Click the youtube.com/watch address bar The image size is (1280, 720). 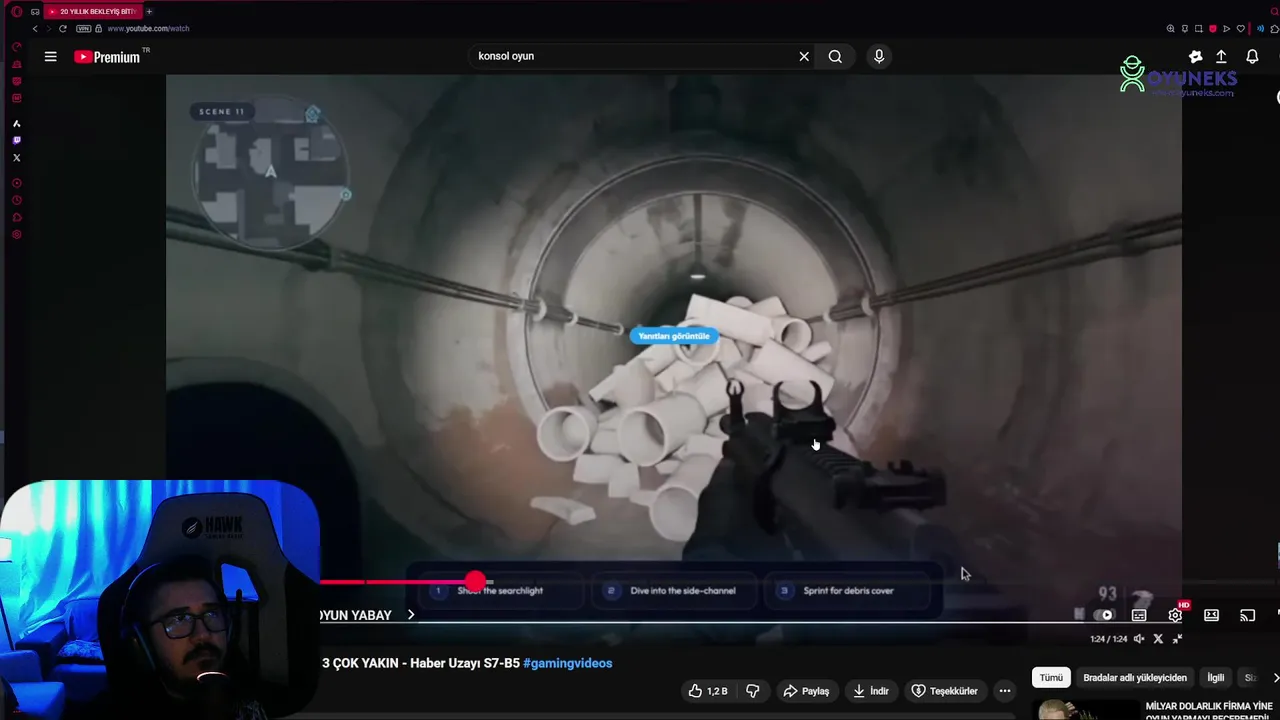(148, 28)
